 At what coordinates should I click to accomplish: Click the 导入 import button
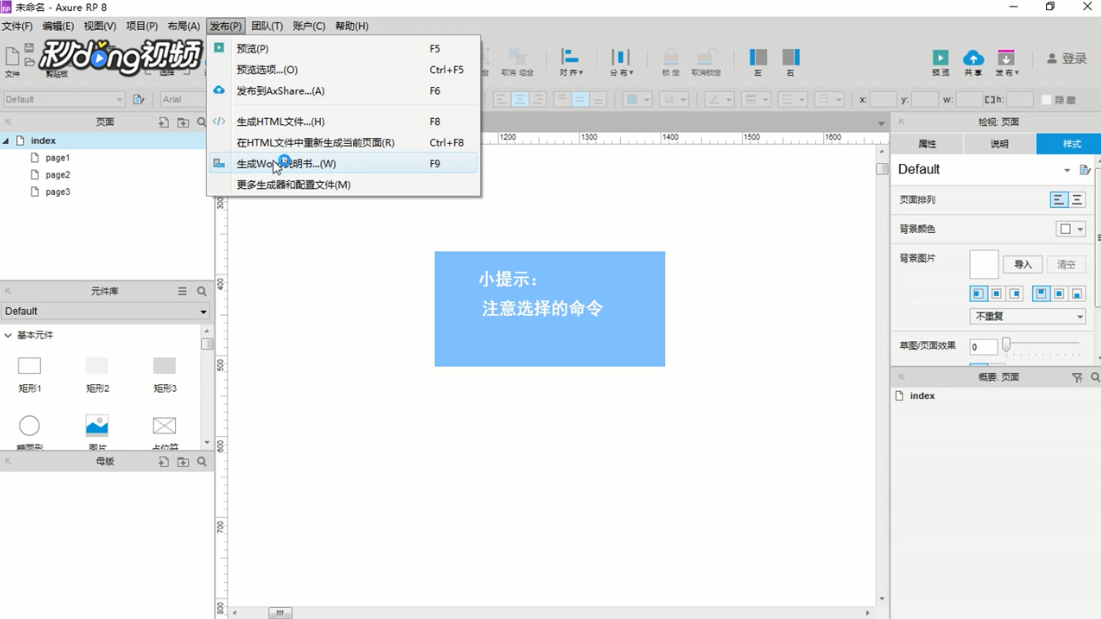[x=1022, y=264]
